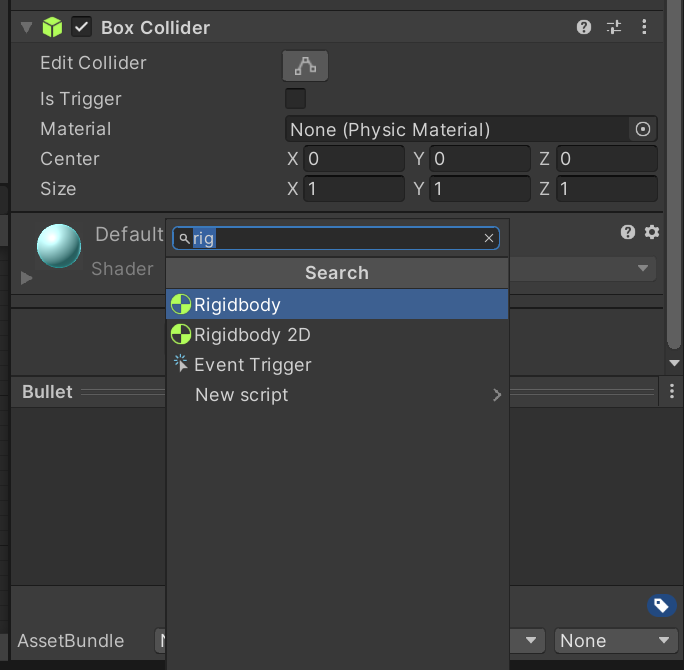684x670 pixels.
Task: Click the Center Z value field
Action: click(606, 159)
